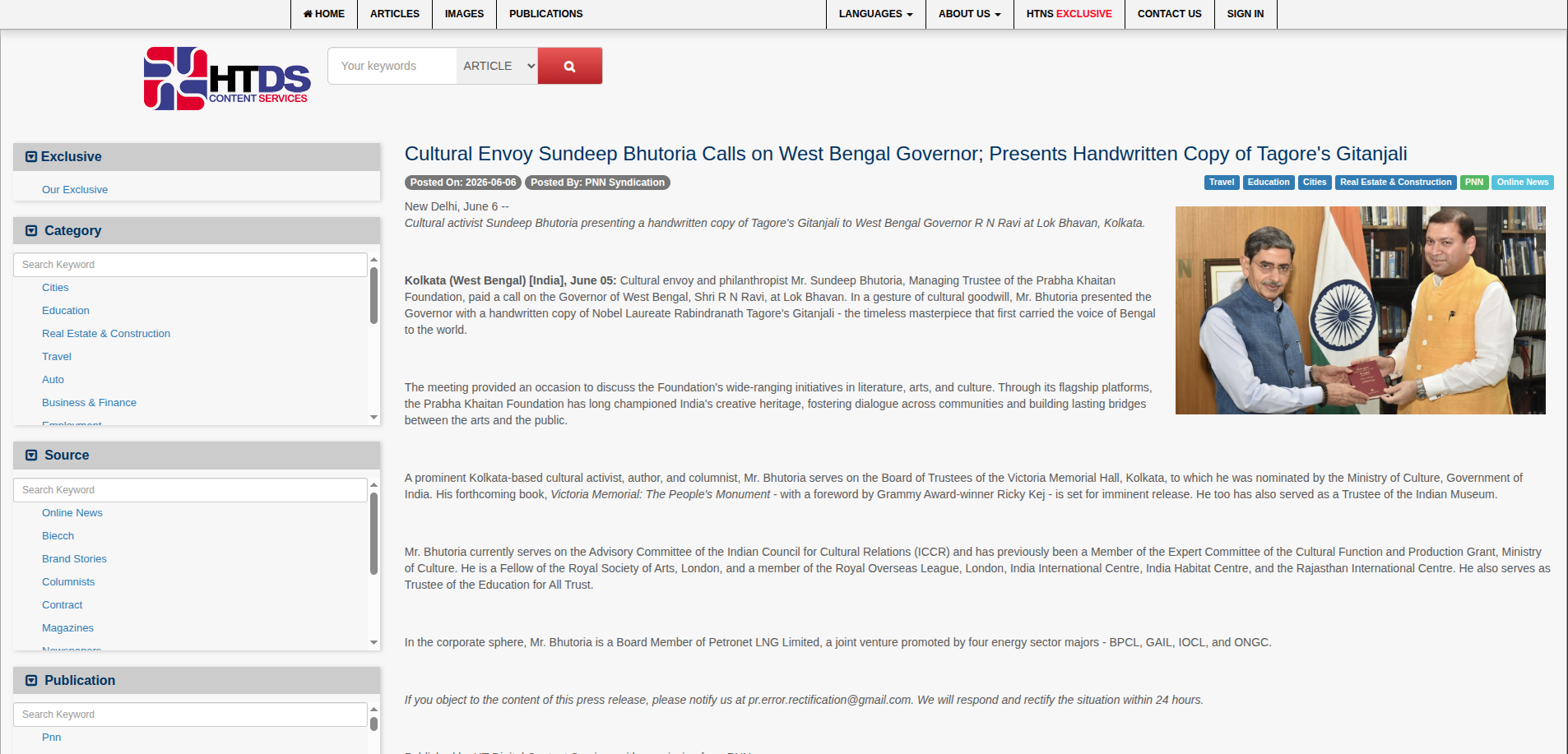Click the Source Search Keyword field
Image resolution: width=1568 pixels, height=754 pixels.
[190, 490]
